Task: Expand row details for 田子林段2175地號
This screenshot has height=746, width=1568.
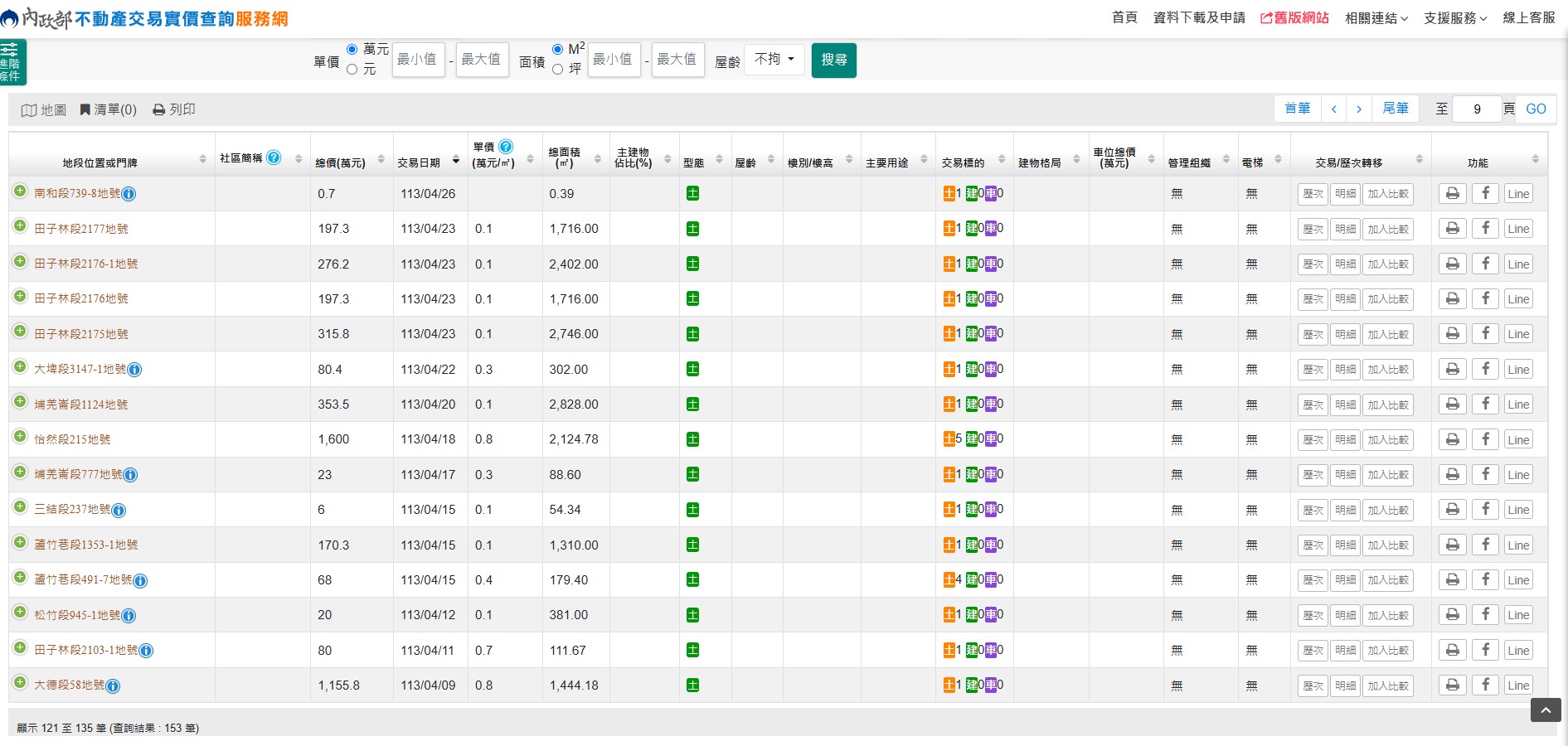Action: click(20, 332)
